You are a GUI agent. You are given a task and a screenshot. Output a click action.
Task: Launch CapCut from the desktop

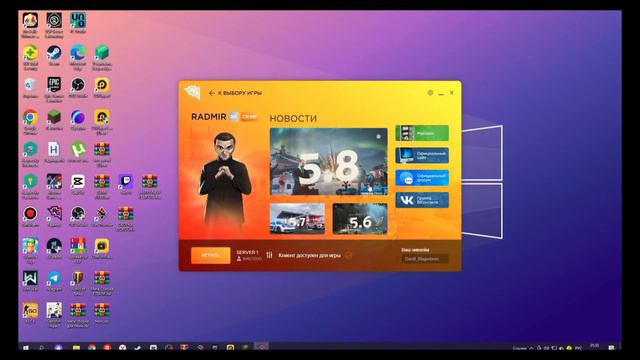78,182
